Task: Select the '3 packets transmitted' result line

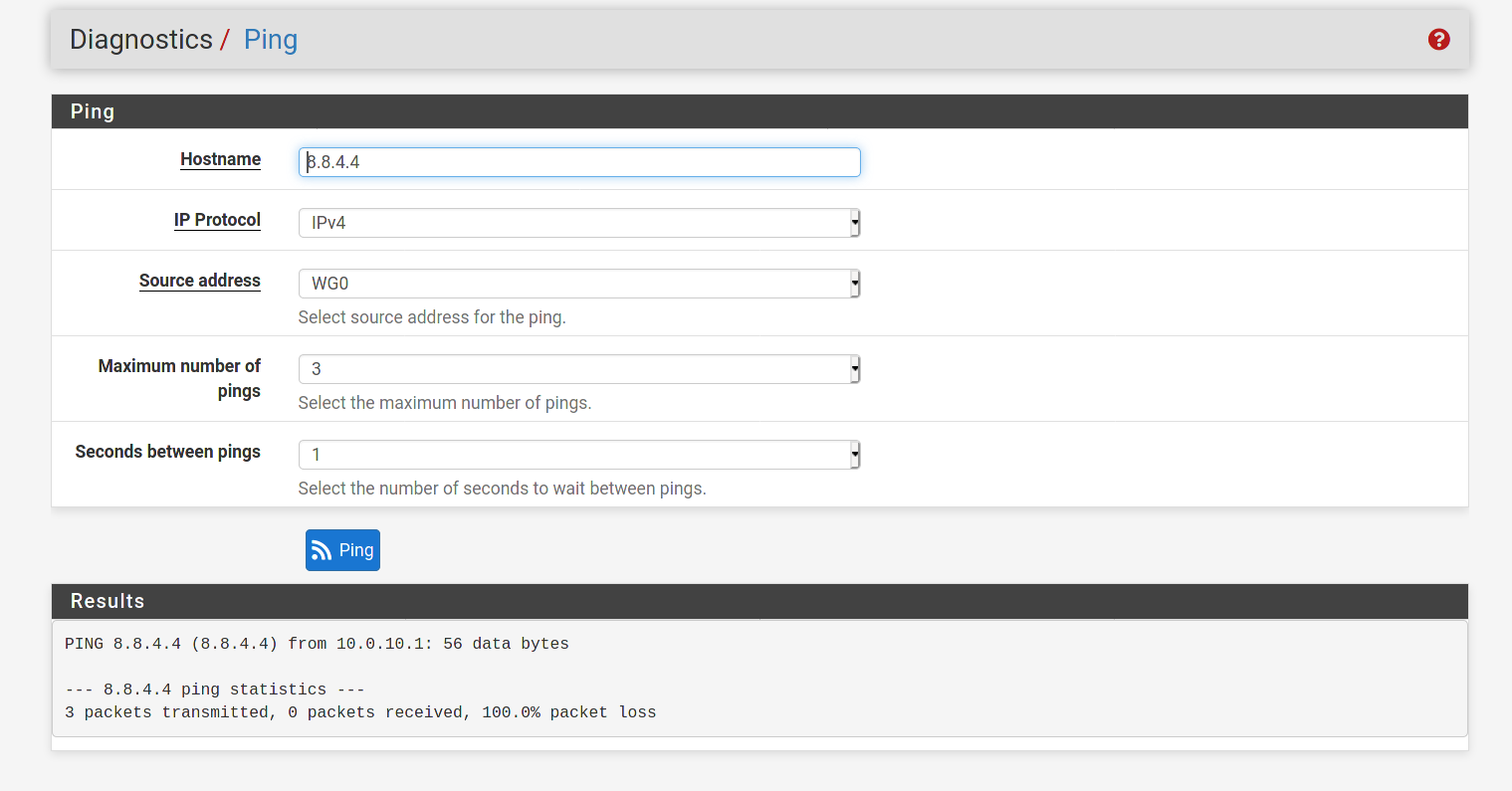Action: pos(360,712)
